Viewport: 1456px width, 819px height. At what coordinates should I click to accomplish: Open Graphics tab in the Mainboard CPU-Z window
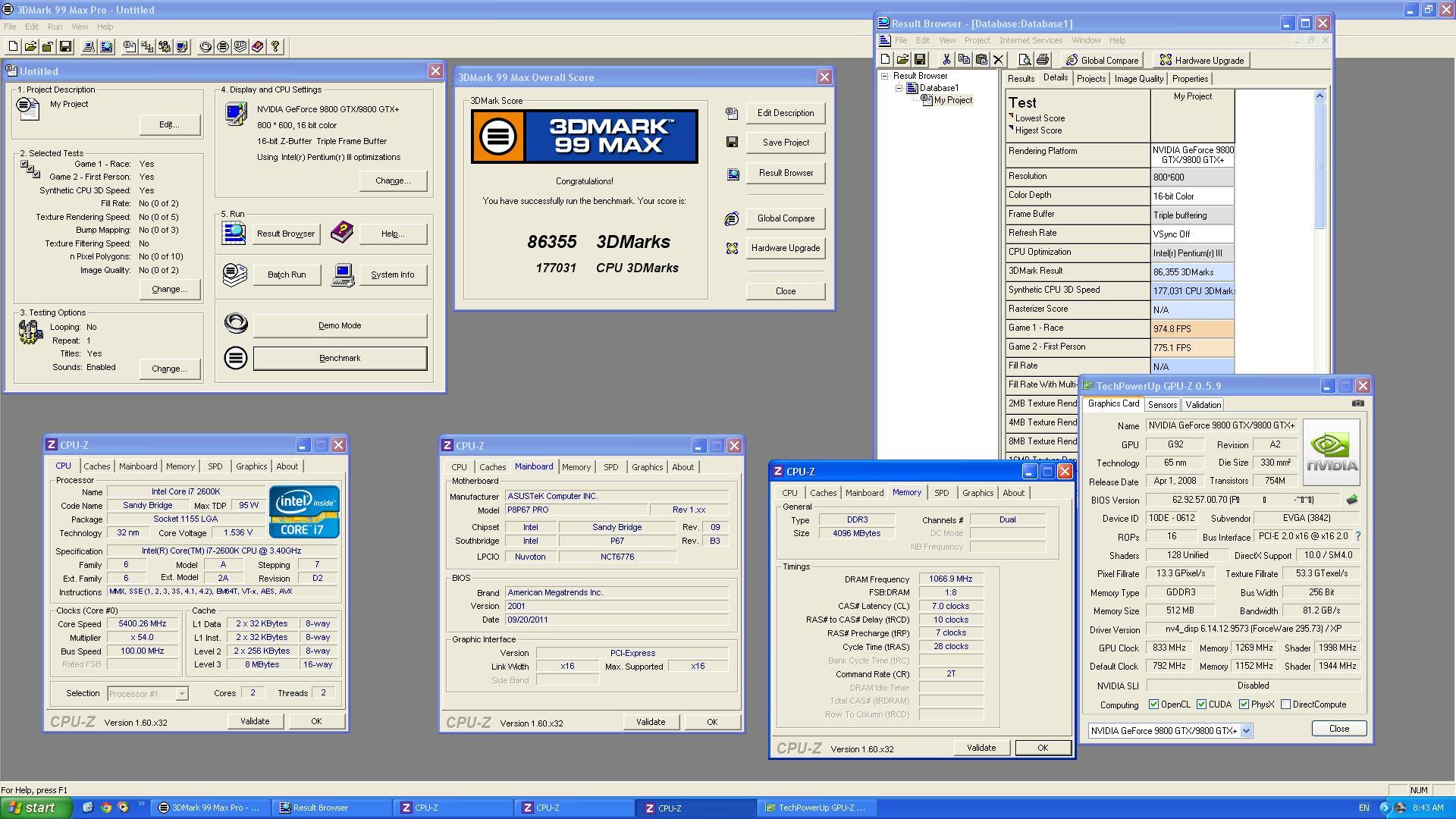(x=647, y=467)
